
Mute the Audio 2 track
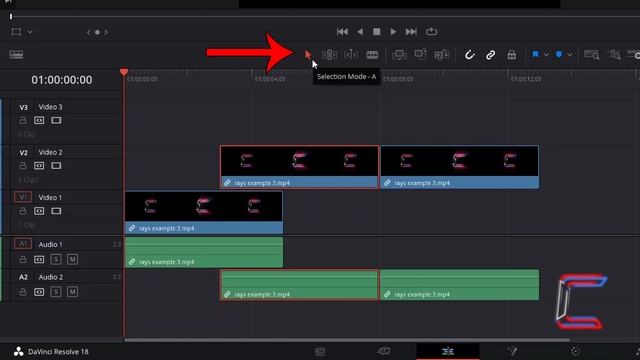pos(72,292)
